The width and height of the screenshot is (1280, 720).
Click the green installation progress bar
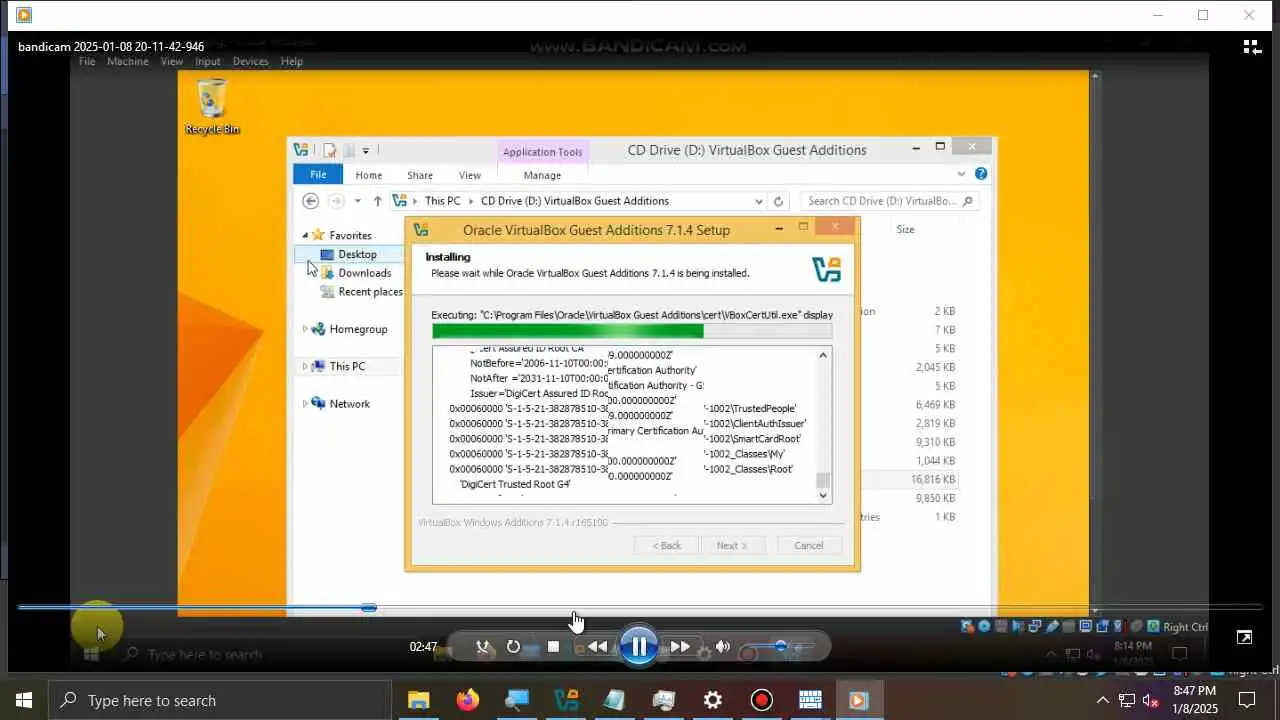pyautogui.click(x=631, y=331)
